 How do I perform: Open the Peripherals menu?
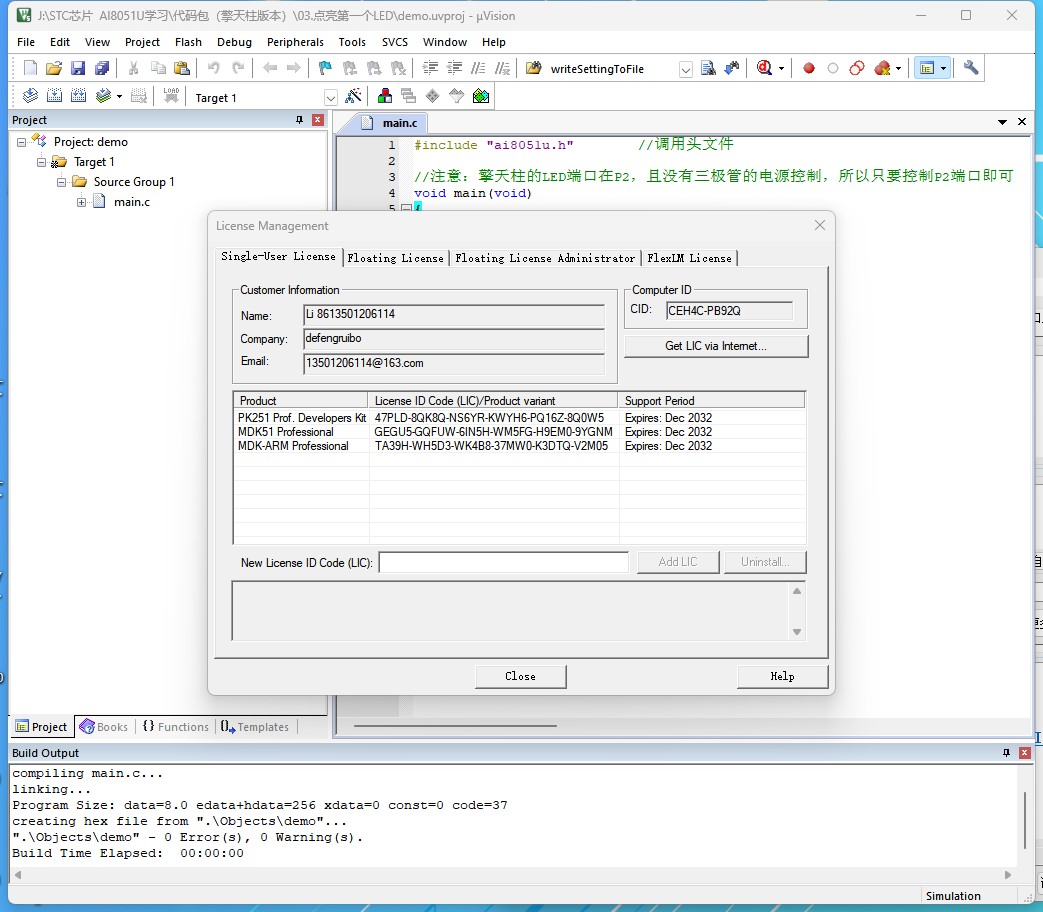point(295,42)
